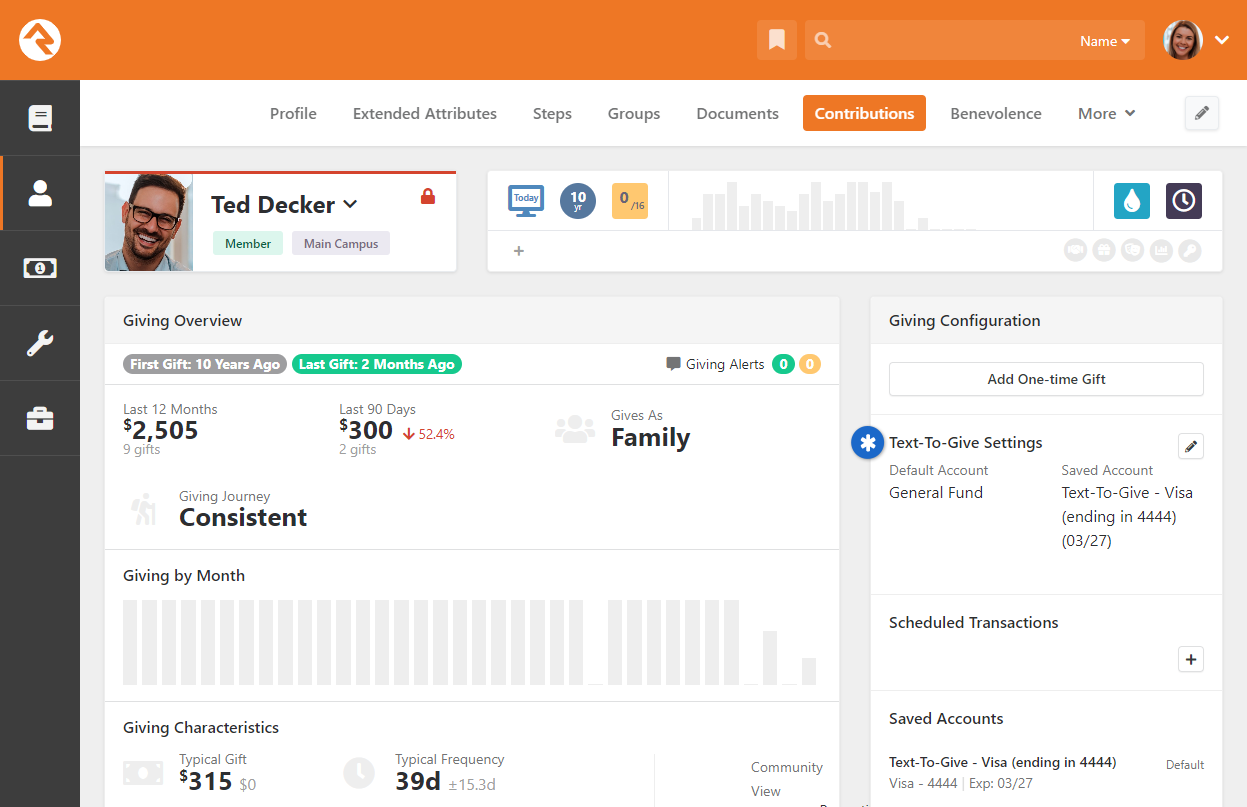Expand the Ted Decker name dropdown
This screenshot has height=807, width=1247.
pyautogui.click(x=350, y=204)
